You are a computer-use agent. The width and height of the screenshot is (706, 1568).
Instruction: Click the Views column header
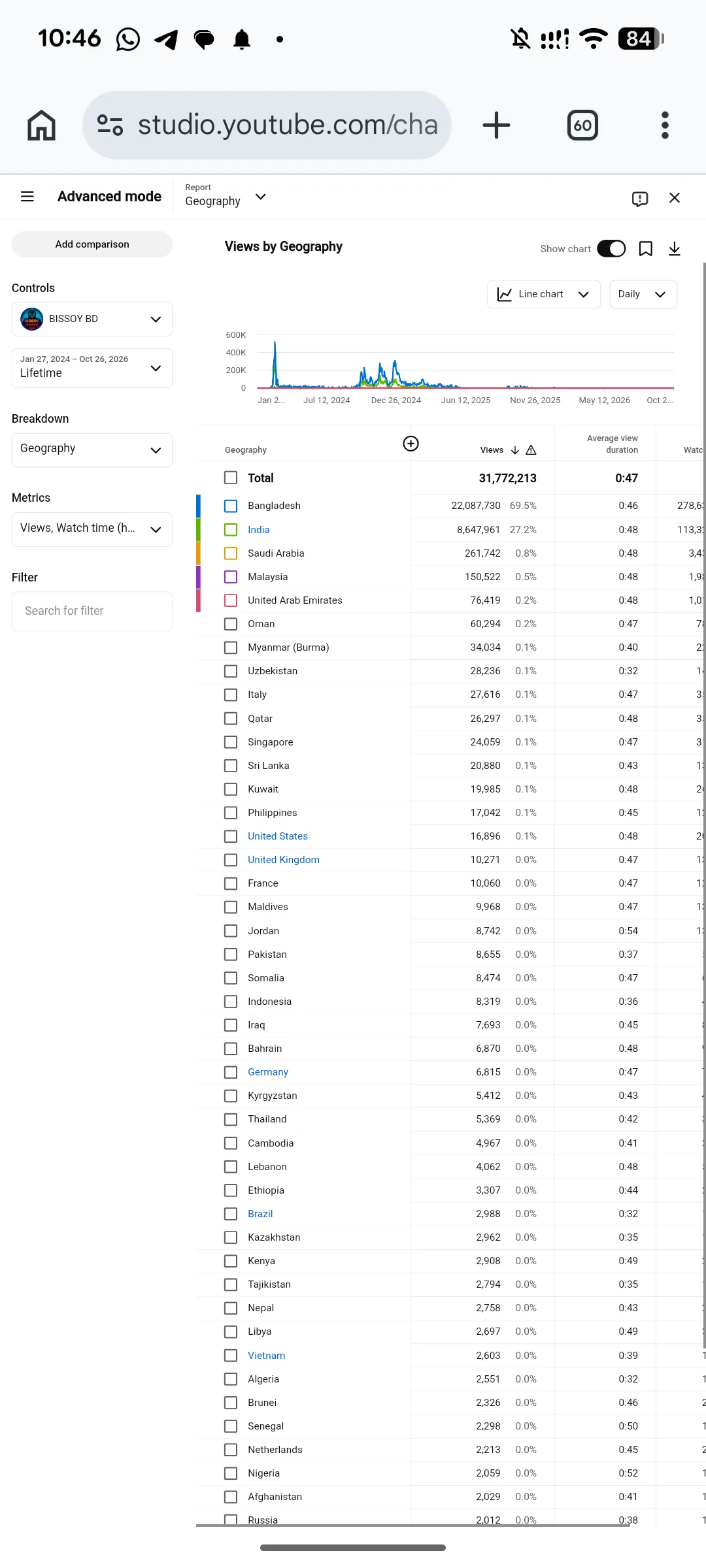pyautogui.click(x=492, y=450)
